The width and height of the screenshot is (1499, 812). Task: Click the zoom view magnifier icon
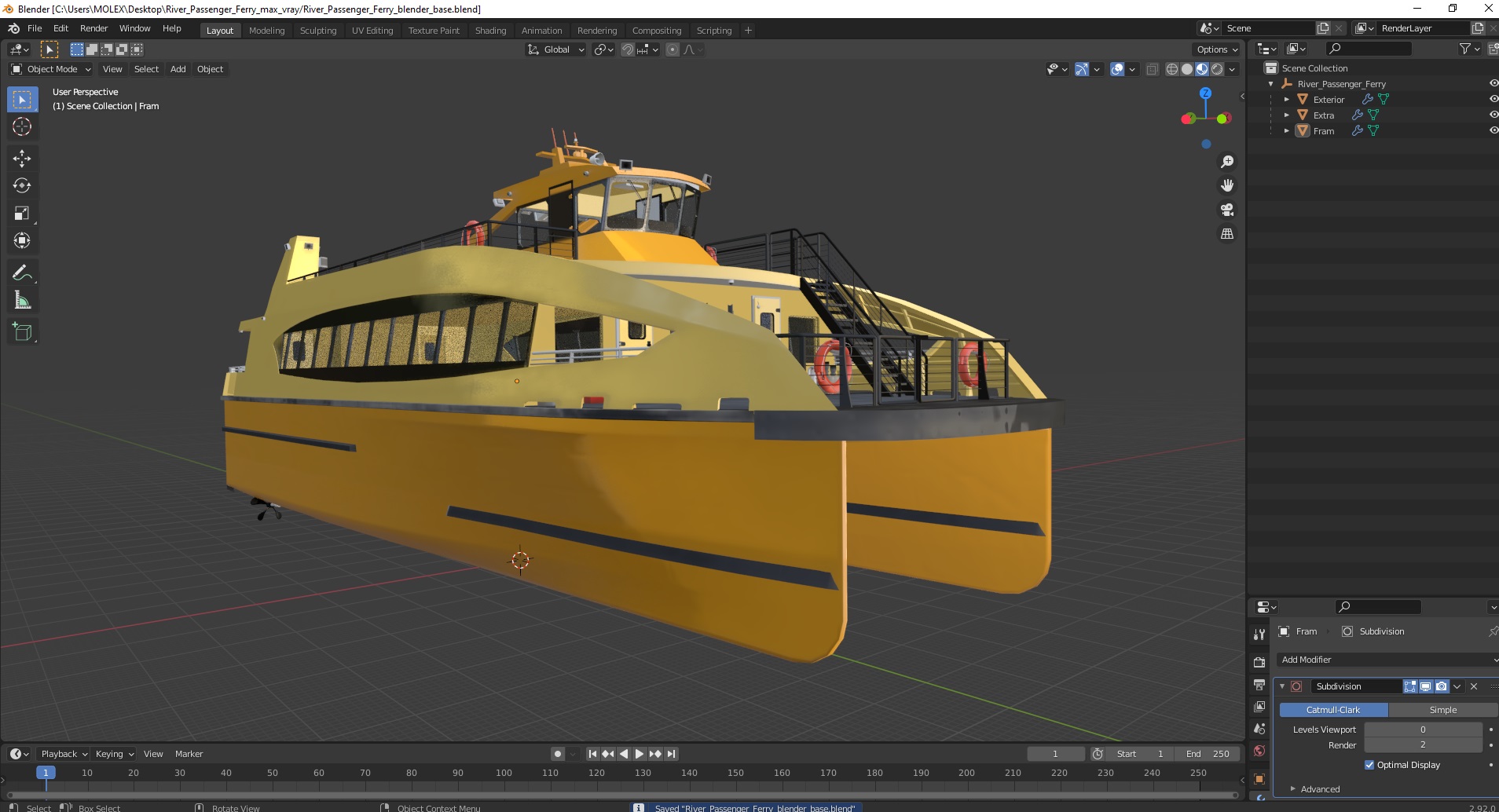pos(1226,162)
